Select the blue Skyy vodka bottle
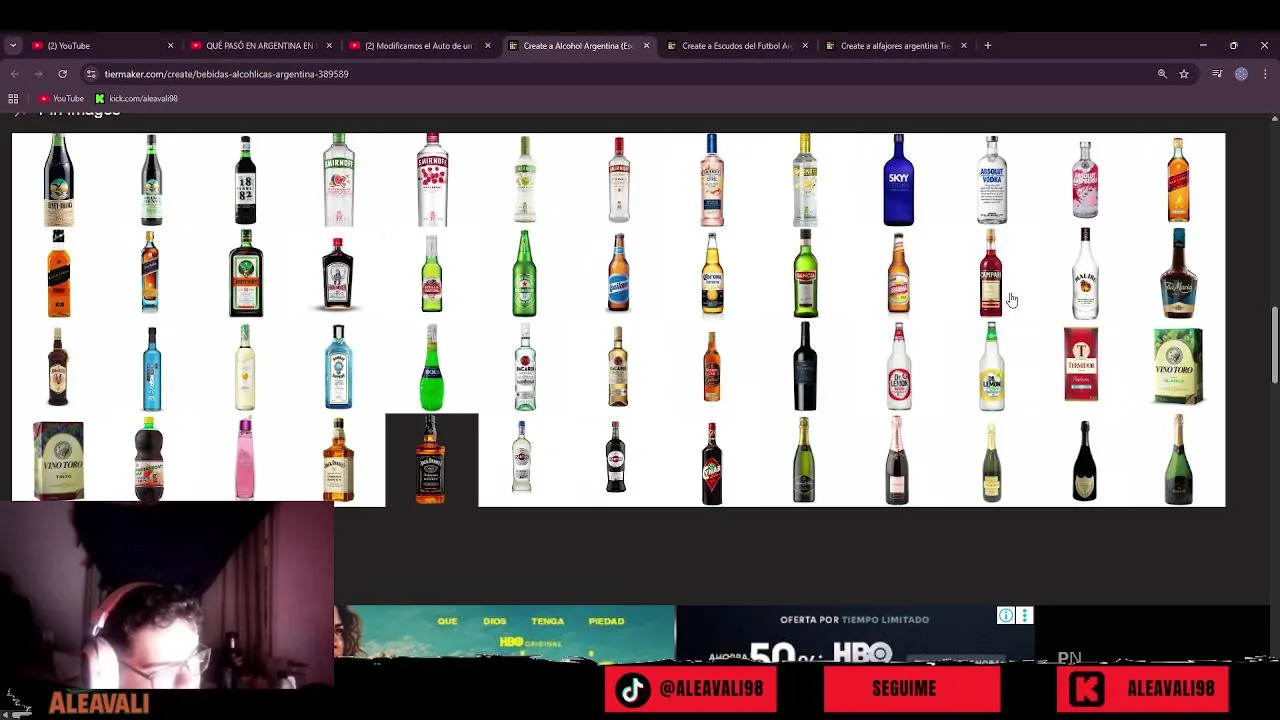1280x720 pixels. tap(898, 180)
